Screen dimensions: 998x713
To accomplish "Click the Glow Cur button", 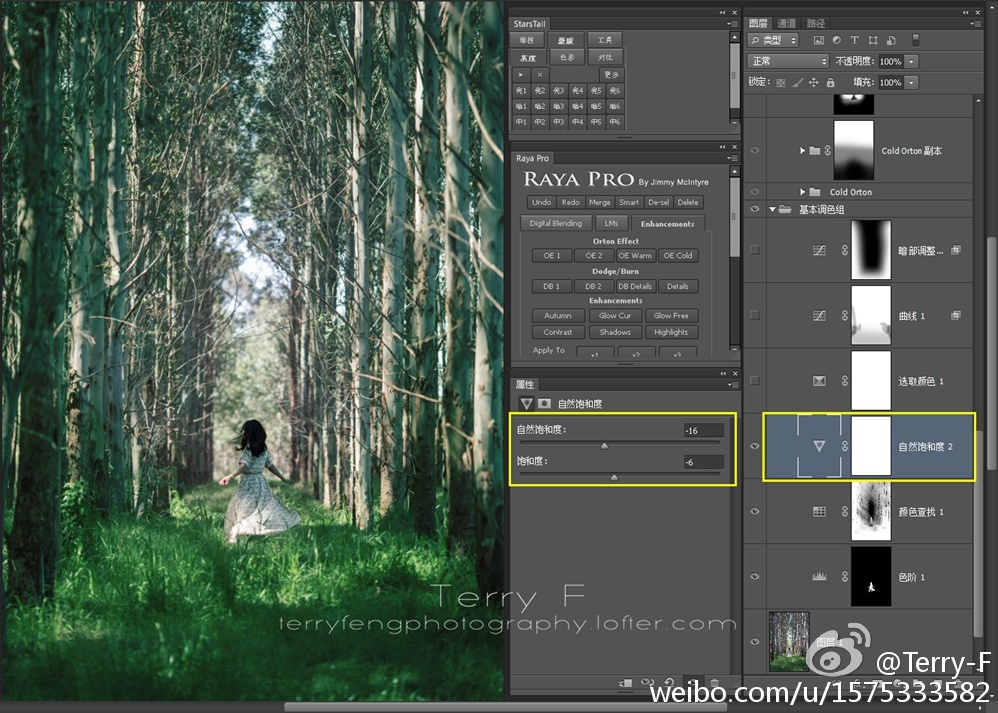I will tap(615, 316).
